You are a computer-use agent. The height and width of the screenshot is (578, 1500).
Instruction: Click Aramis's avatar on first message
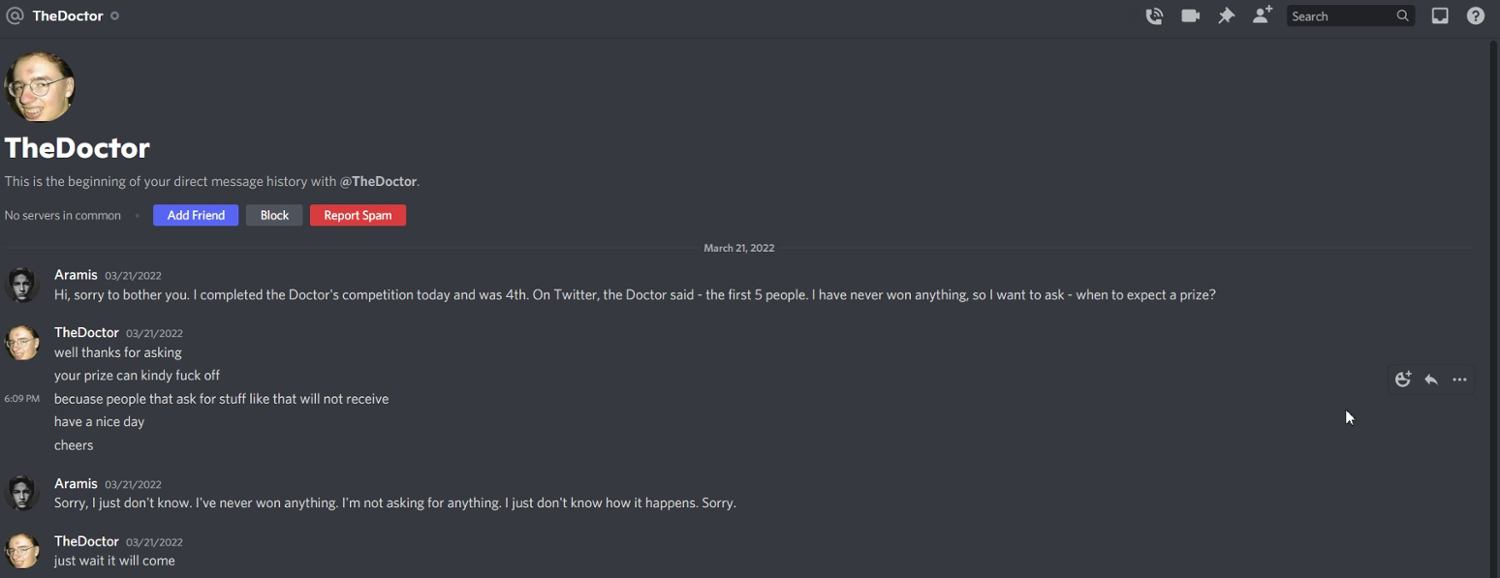pyautogui.click(x=22, y=284)
